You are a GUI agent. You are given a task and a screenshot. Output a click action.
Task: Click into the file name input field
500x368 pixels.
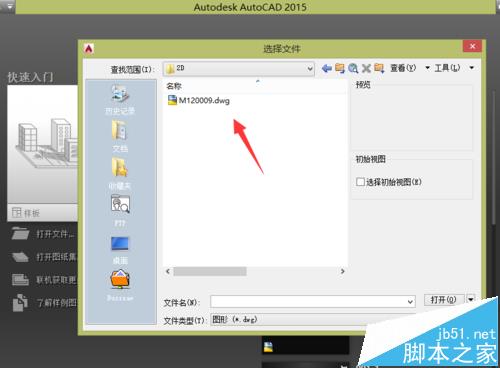point(308,302)
